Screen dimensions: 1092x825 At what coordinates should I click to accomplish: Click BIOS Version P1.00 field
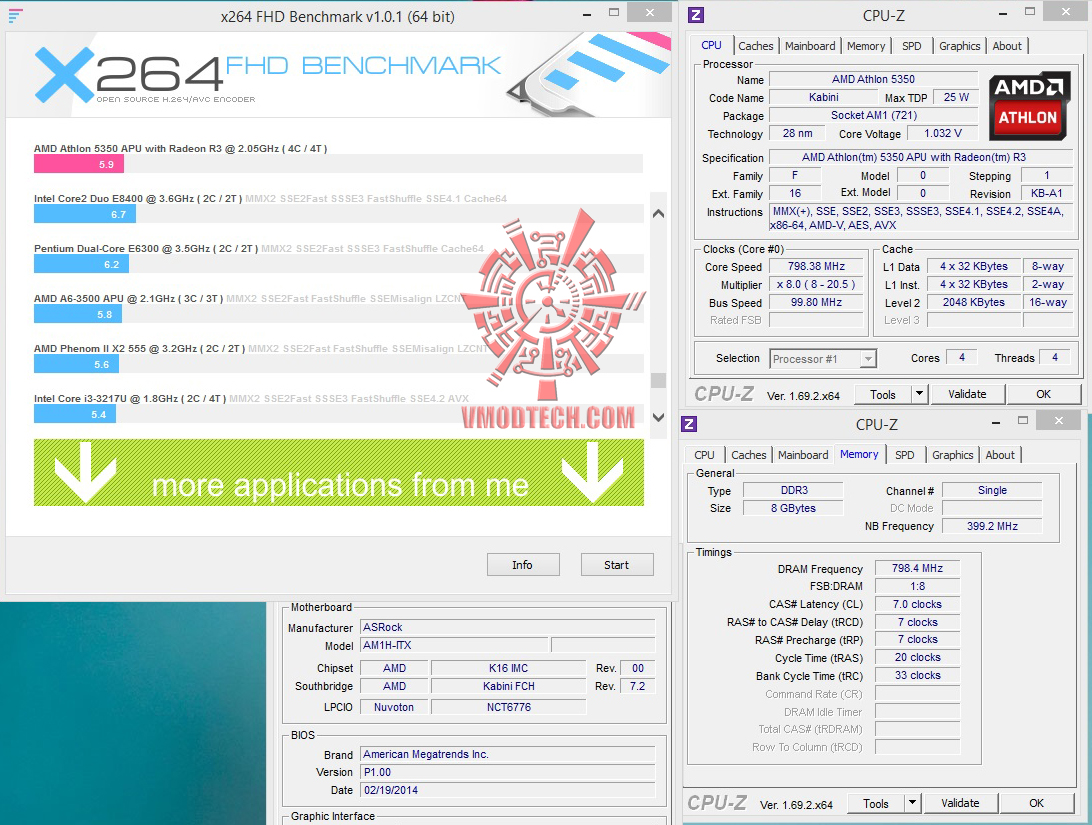click(508, 772)
